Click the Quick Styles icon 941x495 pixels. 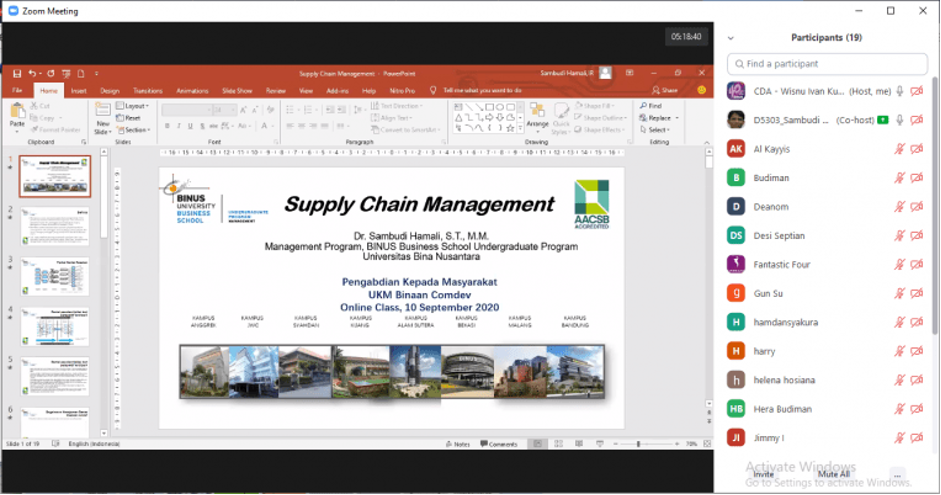click(561, 111)
